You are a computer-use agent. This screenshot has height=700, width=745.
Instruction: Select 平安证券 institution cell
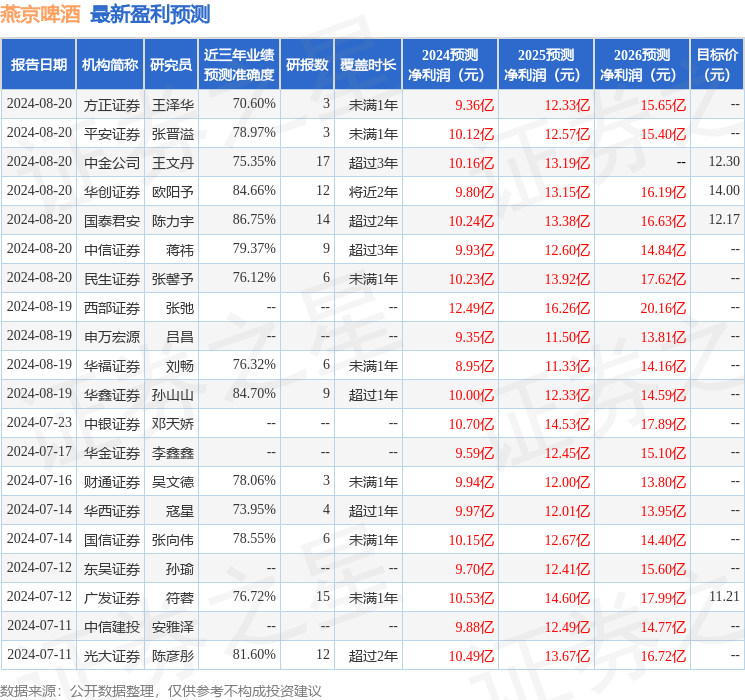click(112, 134)
